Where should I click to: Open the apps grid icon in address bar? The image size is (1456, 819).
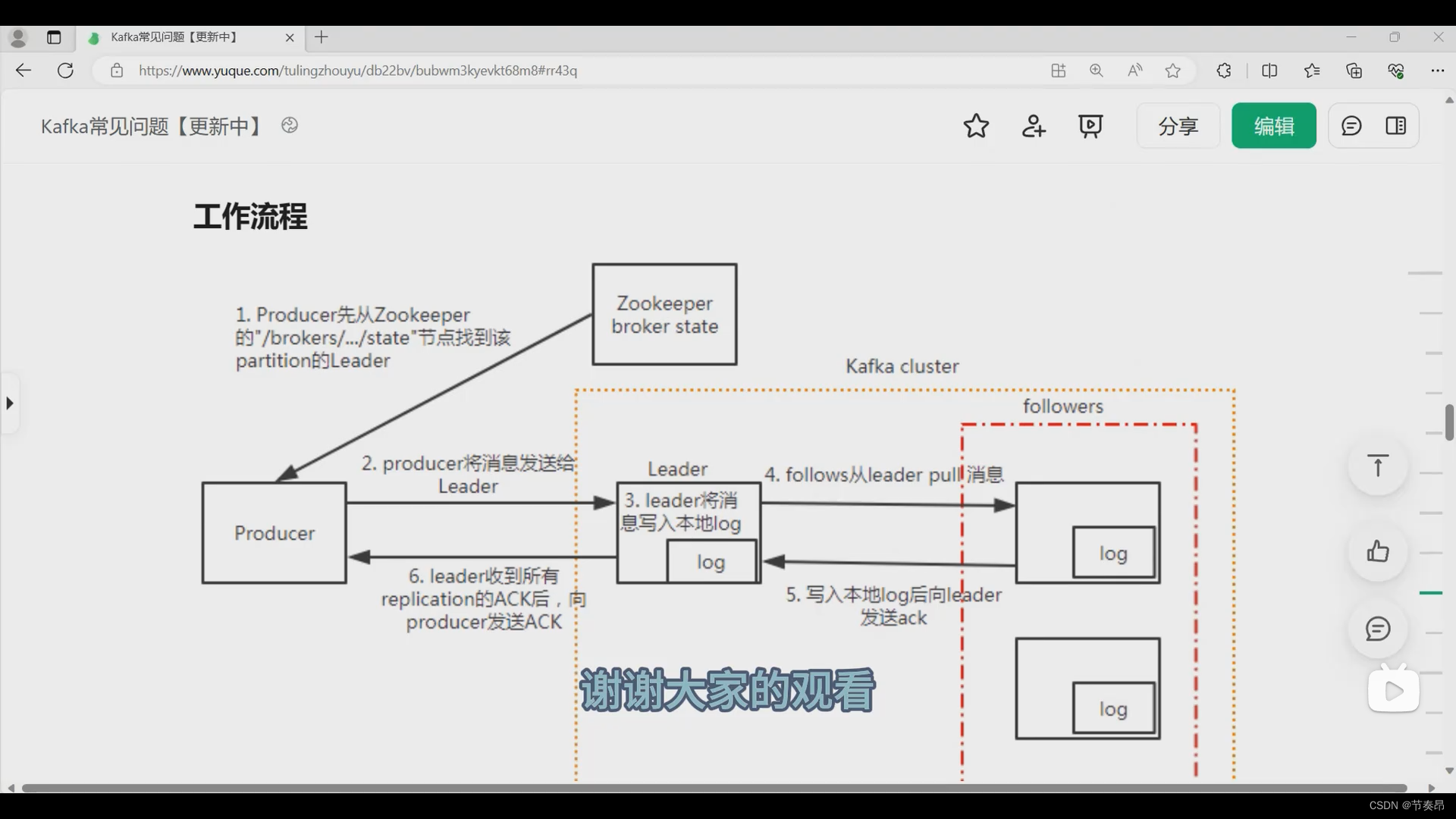tap(1059, 71)
